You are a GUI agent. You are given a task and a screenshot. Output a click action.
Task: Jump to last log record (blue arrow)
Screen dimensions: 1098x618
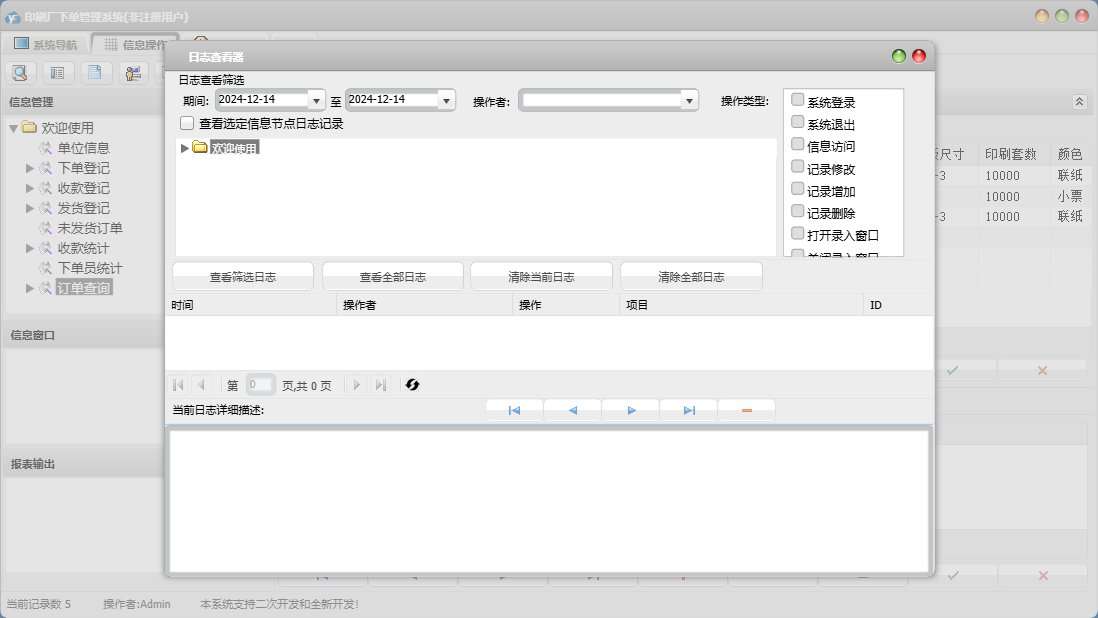point(689,410)
